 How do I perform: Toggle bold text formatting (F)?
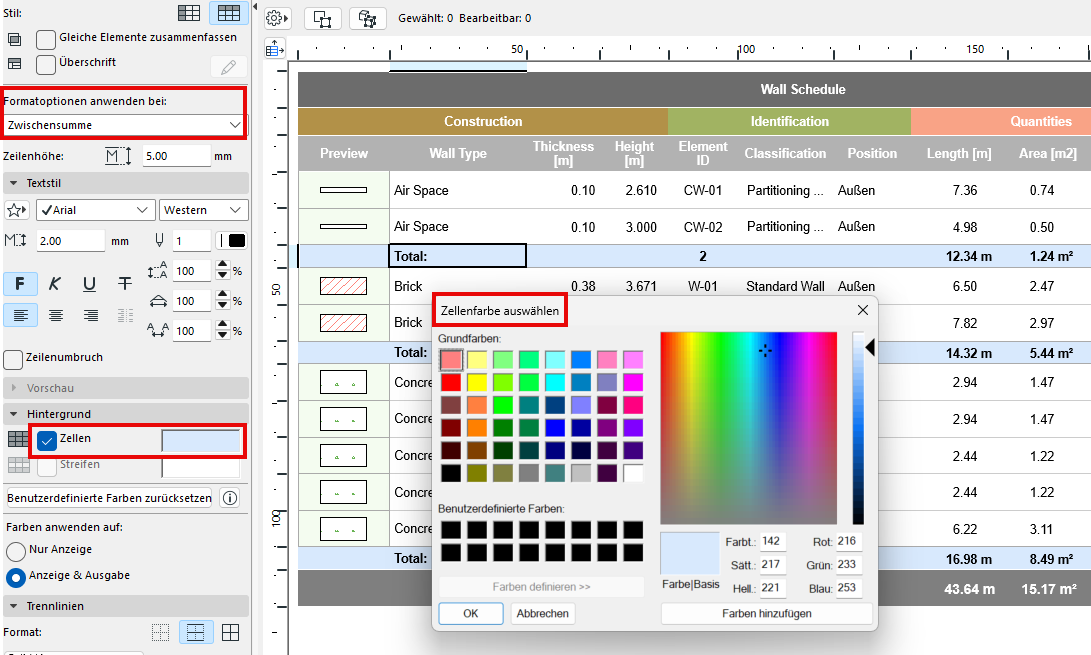pyautogui.click(x=21, y=284)
